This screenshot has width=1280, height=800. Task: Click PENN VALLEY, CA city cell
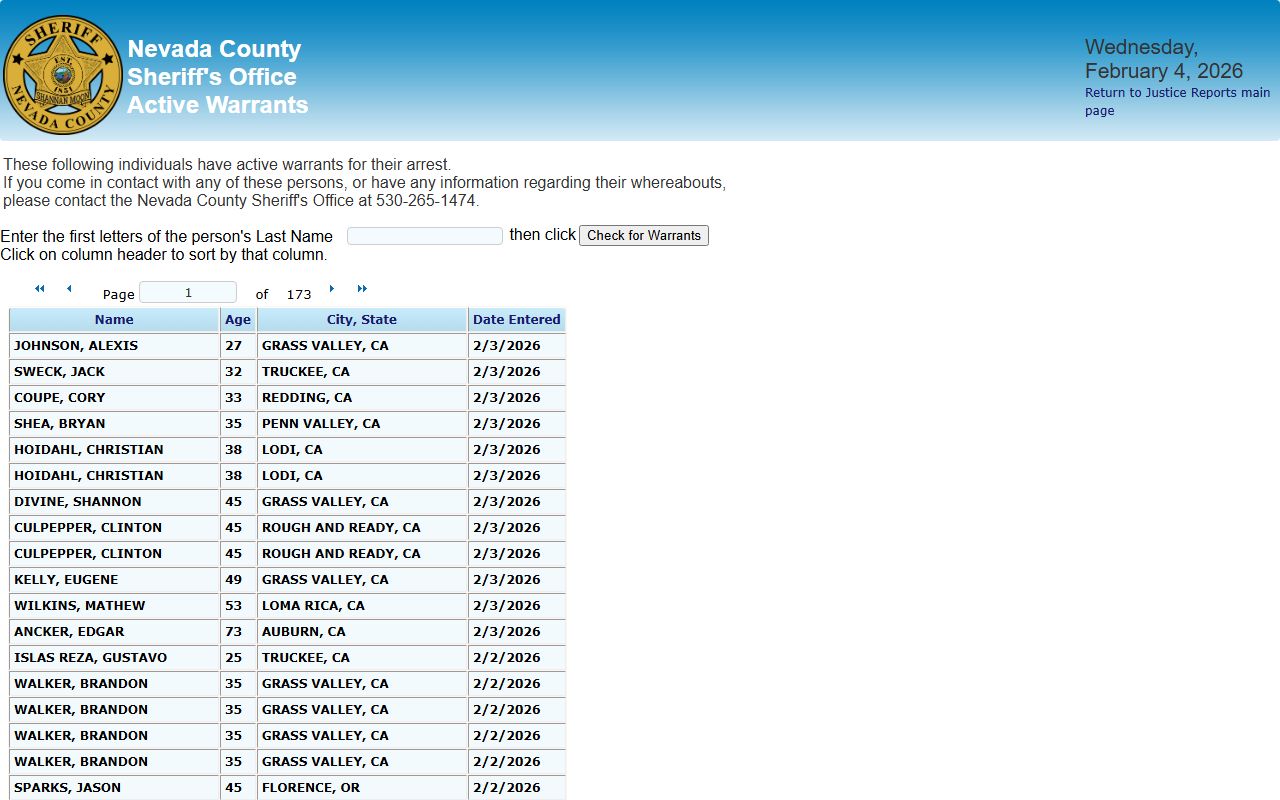(362, 424)
